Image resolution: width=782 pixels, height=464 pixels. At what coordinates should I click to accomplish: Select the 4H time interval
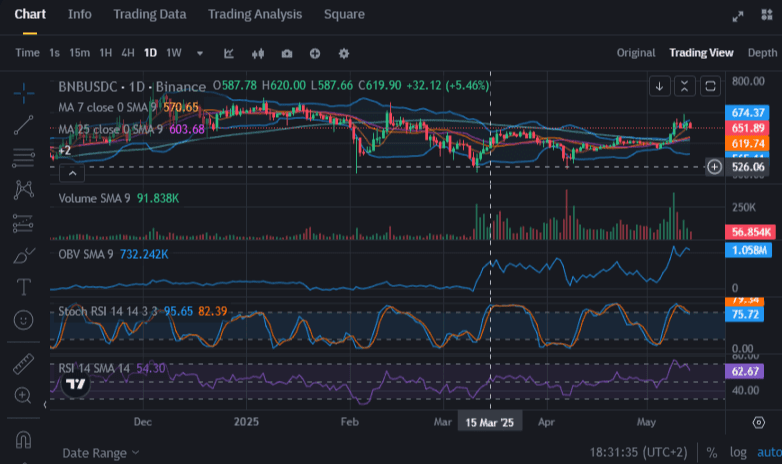(128, 52)
